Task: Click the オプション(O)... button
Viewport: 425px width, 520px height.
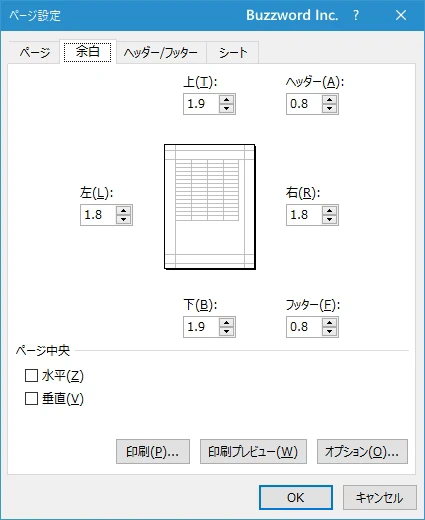Action: click(x=362, y=452)
